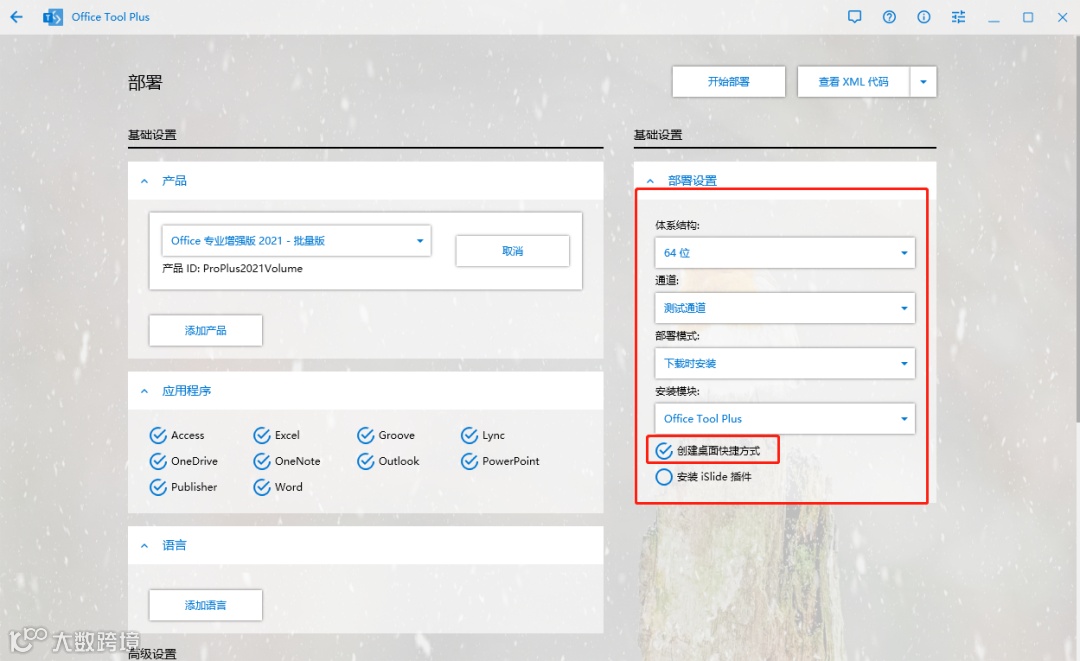Screen dimensions: 1080x661
Task: Click the Office Tool Plus logo icon
Action: [52, 17]
